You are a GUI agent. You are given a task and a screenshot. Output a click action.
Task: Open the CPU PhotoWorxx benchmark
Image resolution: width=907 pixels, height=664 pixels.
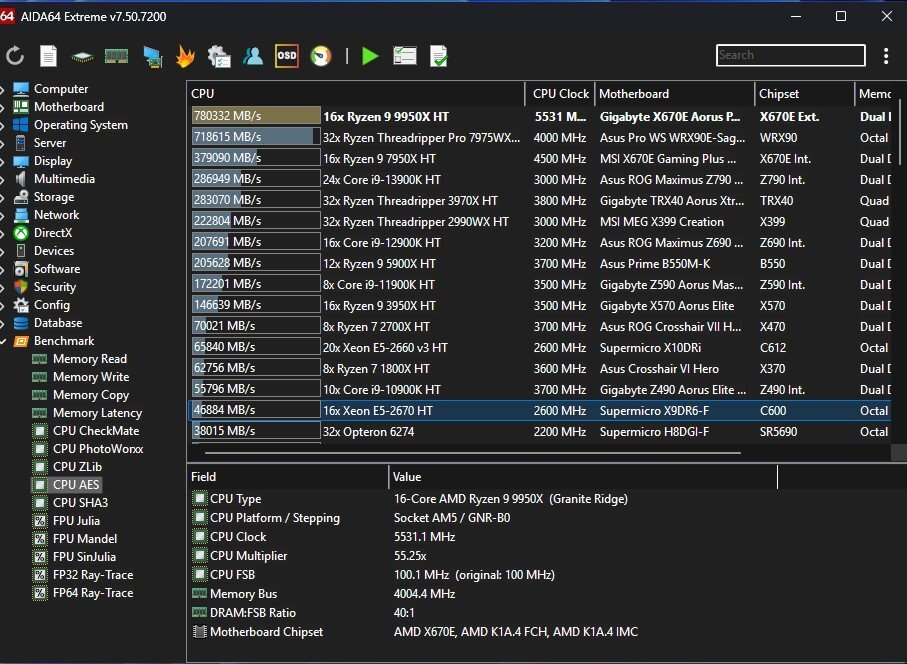click(x=98, y=449)
